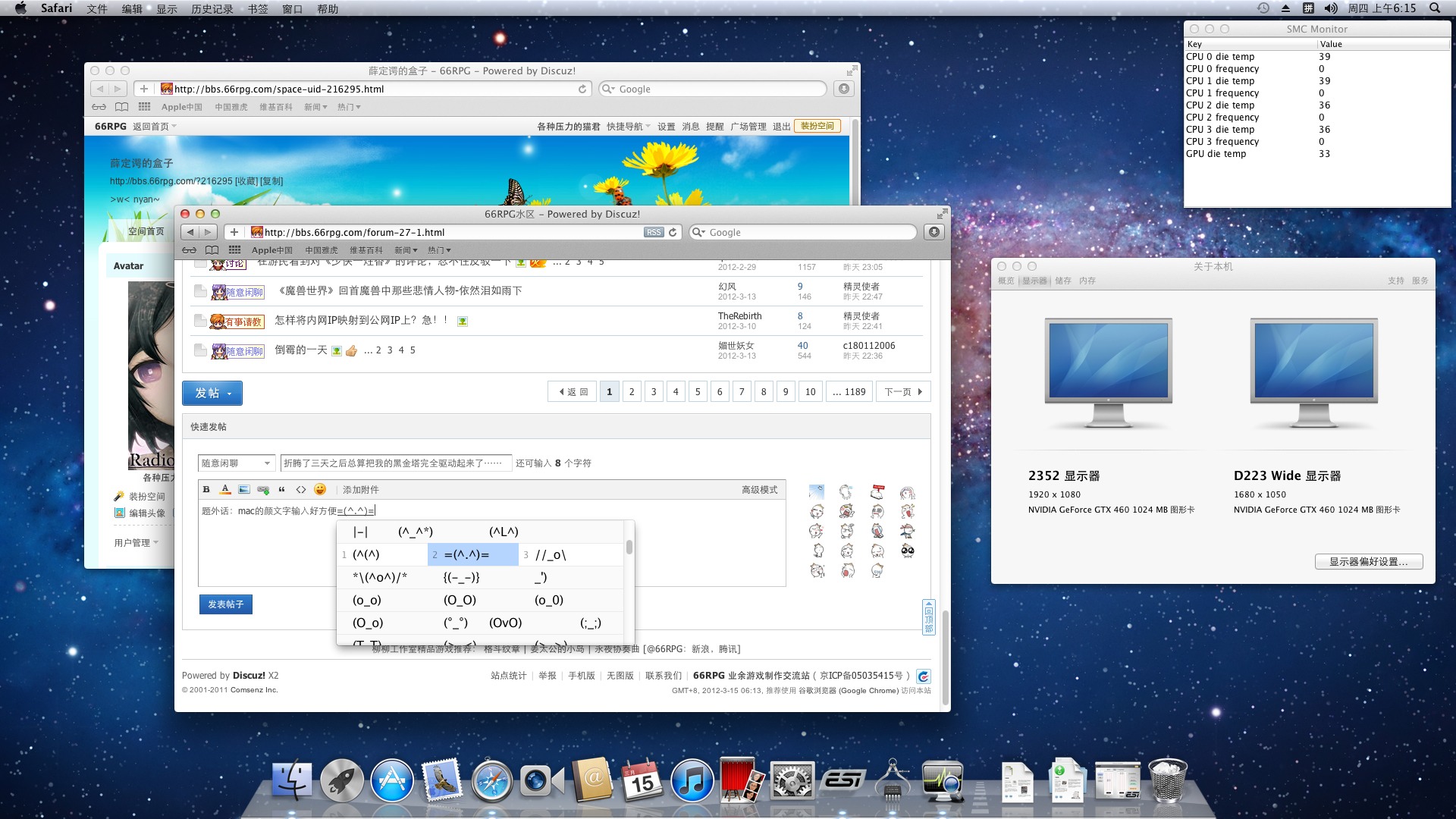Screen dimensions: 1456x819
Task: Go to page 5 of the forum
Action: [x=698, y=392]
